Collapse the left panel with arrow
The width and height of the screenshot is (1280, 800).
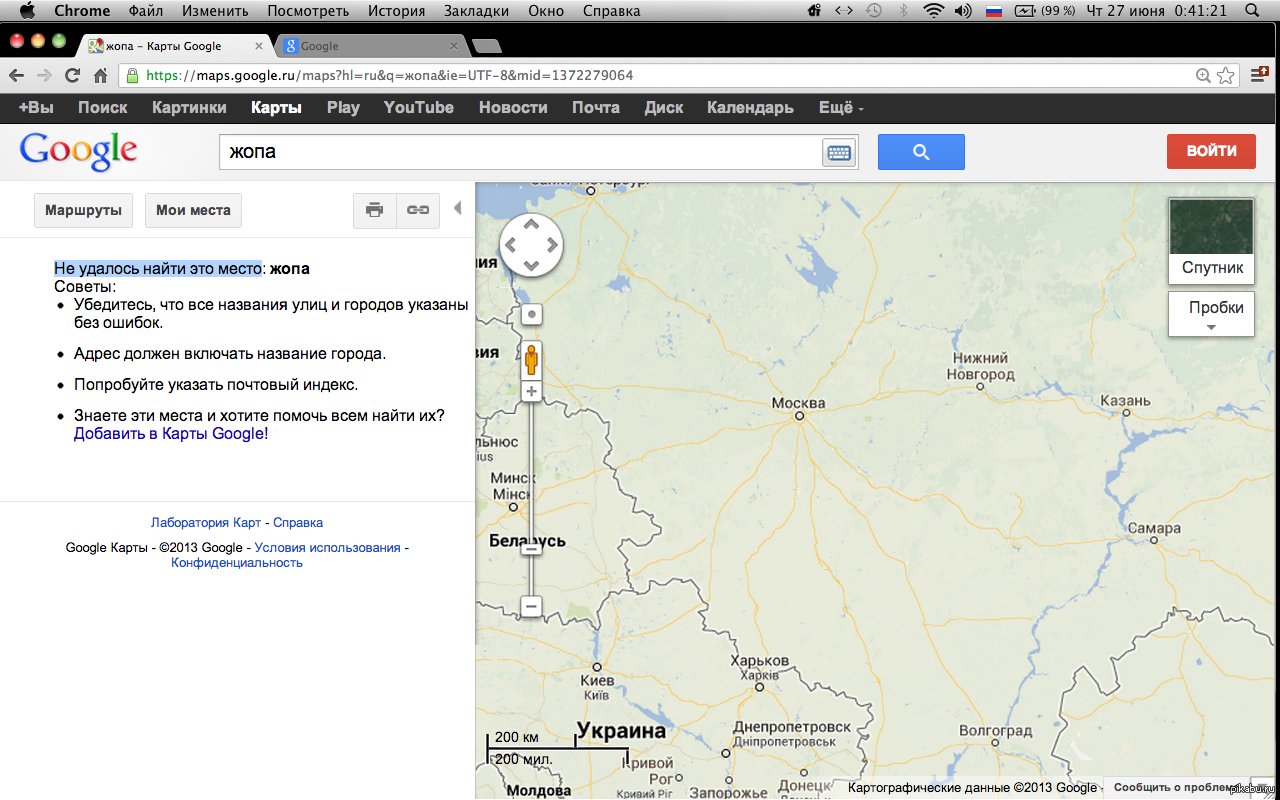[457, 208]
